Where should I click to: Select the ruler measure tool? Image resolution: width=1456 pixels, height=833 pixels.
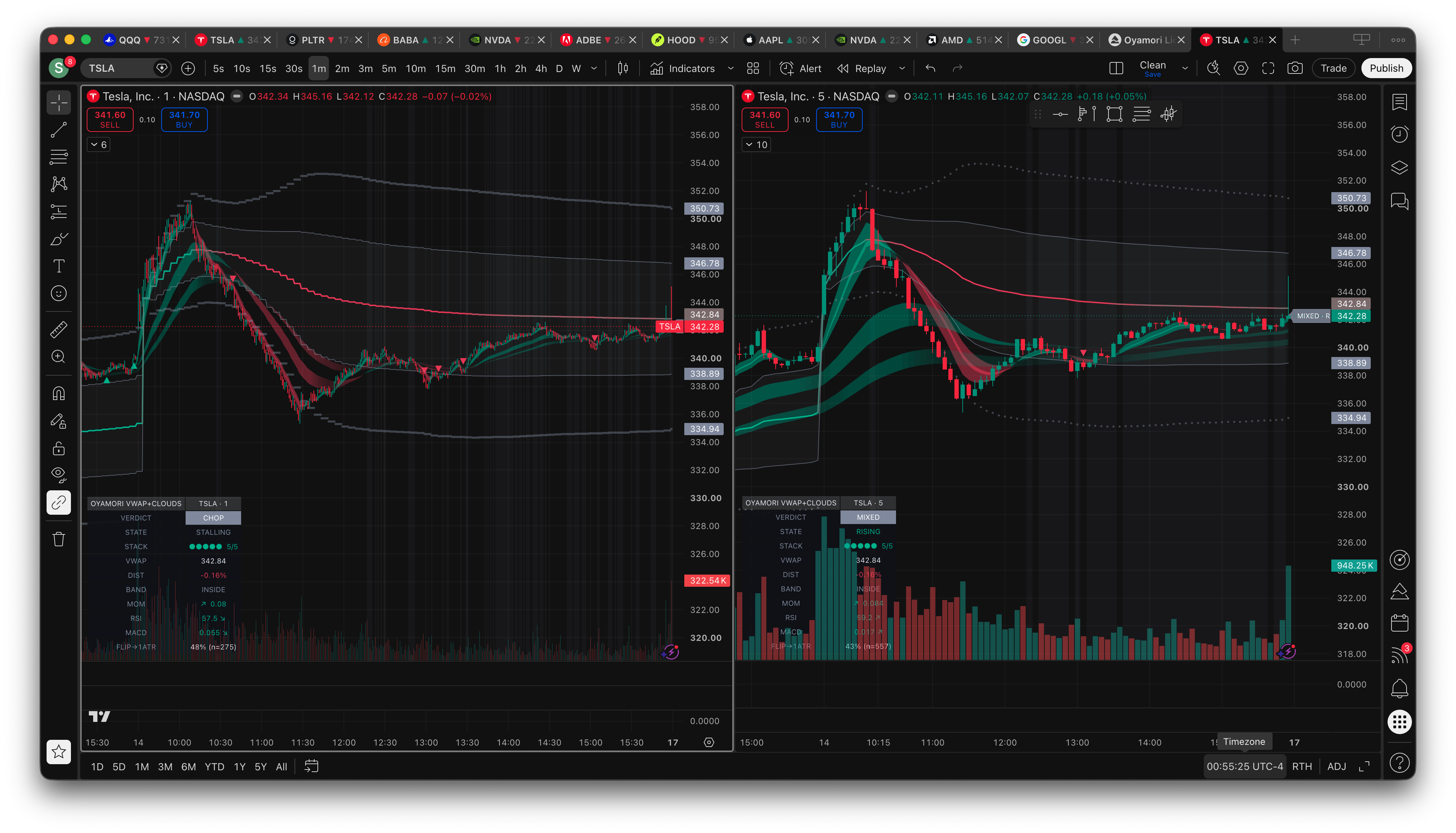pyautogui.click(x=59, y=329)
